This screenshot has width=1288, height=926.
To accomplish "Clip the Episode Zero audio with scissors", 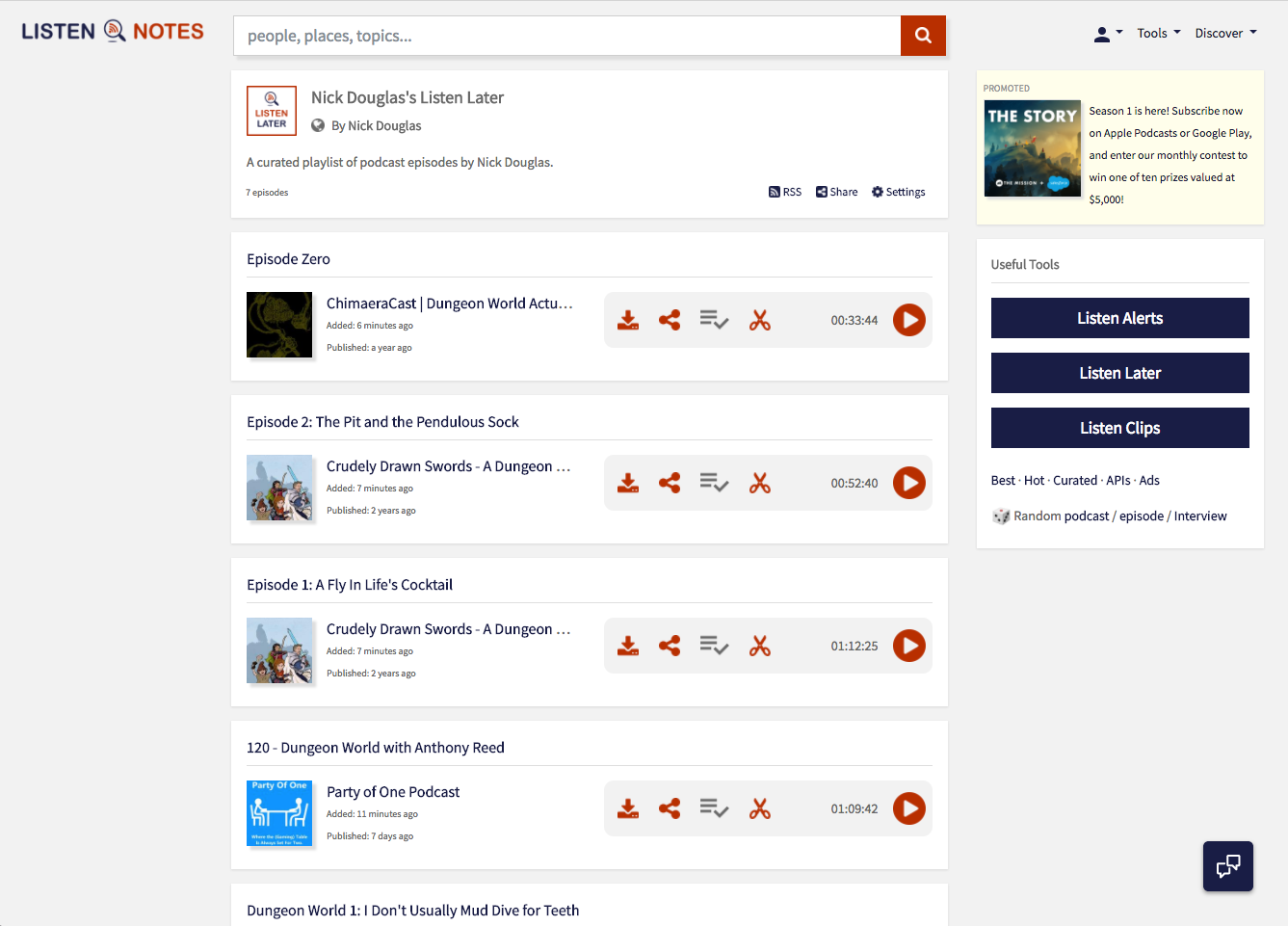I will click(x=760, y=320).
